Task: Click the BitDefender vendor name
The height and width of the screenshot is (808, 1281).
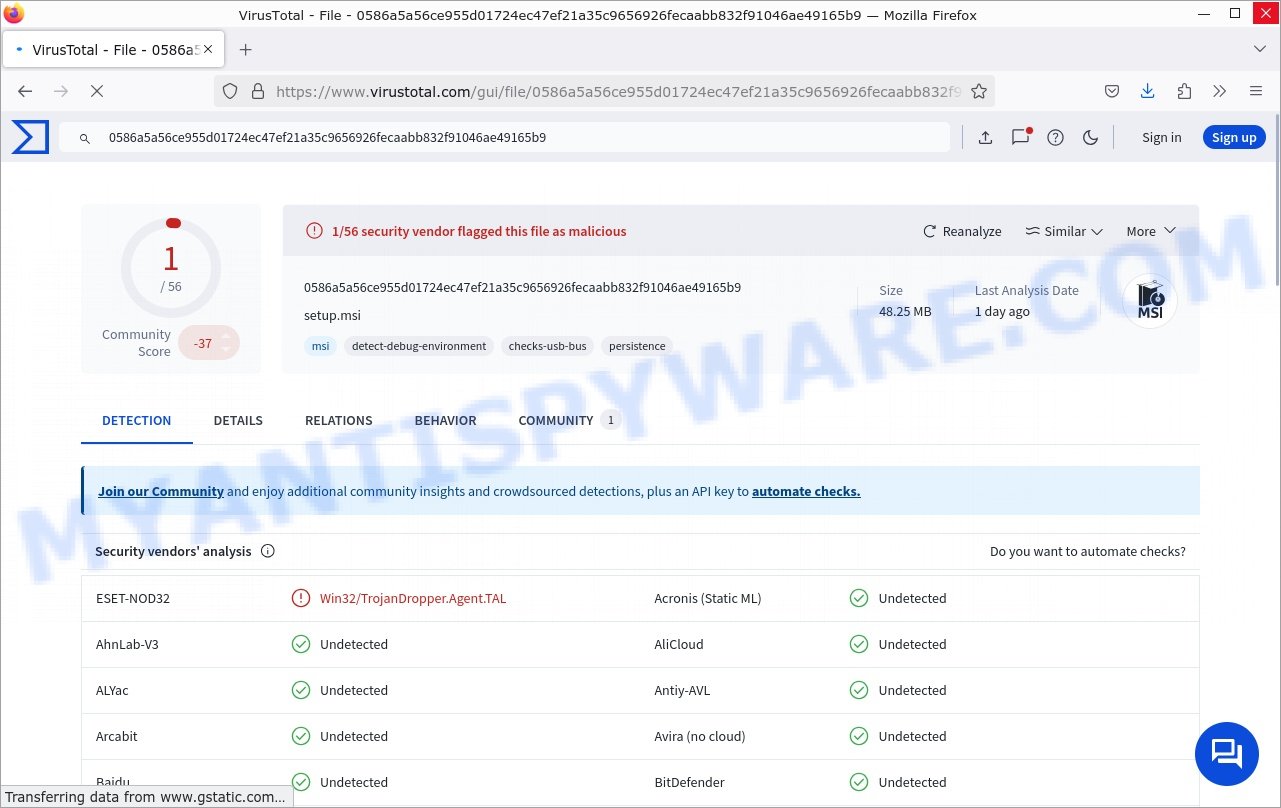Action: click(x=689, y=782)
